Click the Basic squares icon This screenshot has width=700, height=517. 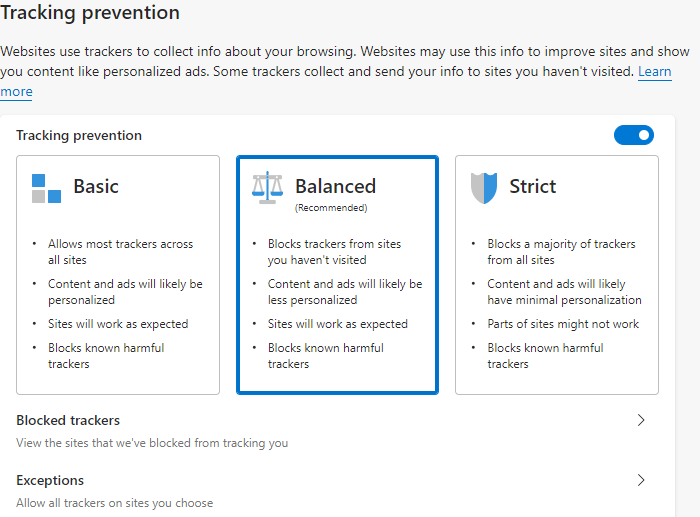point(46,188)
